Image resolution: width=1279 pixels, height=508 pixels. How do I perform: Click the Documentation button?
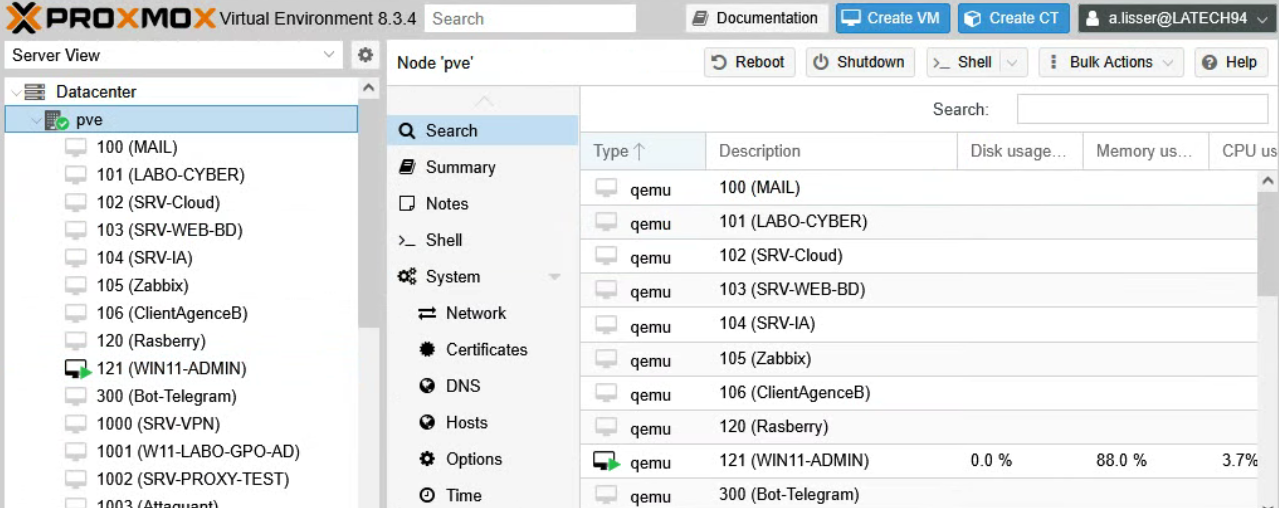click(757, 18)
